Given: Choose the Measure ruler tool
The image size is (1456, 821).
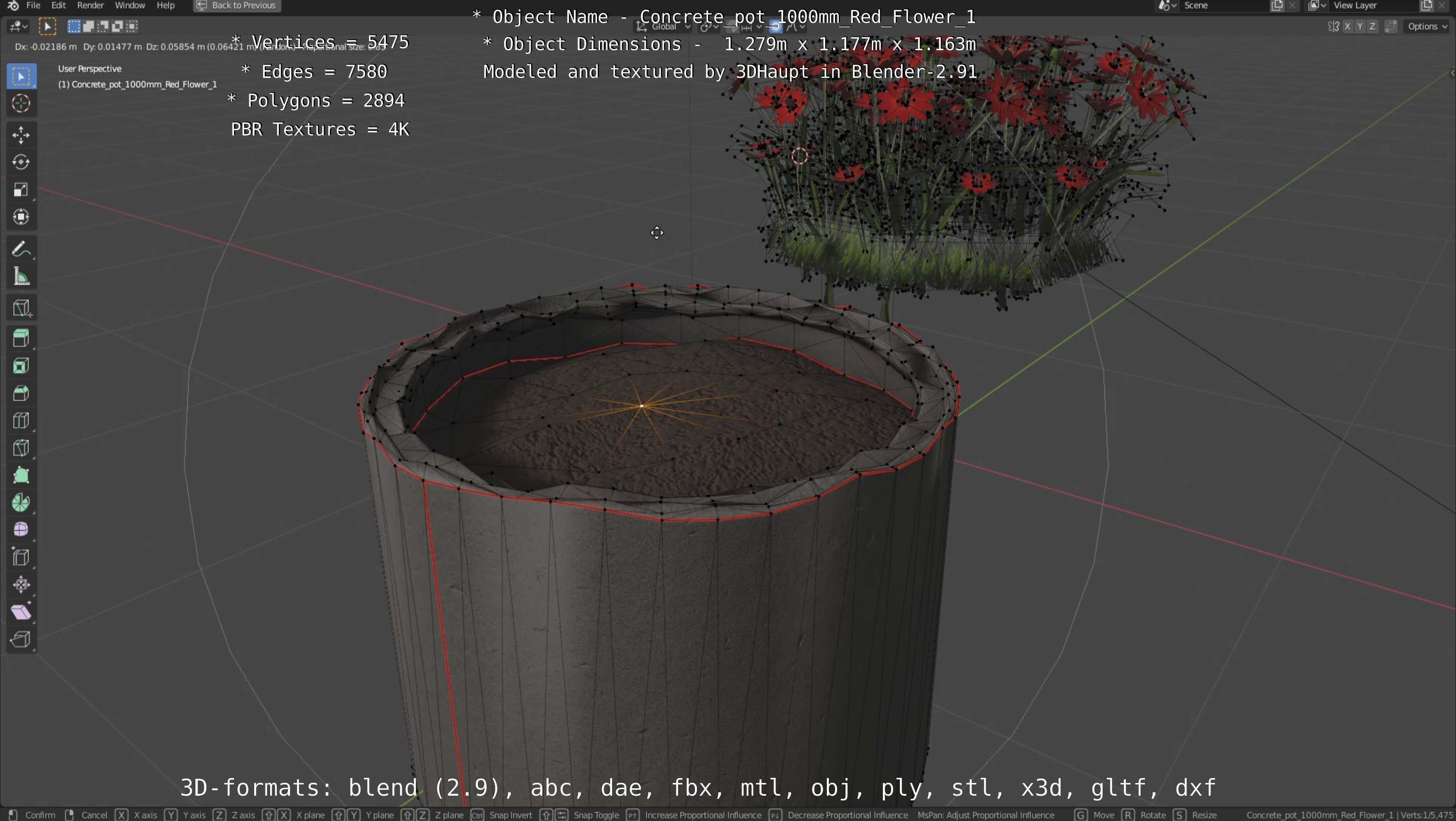Looking at the screenshot, I should coord(21,276).
